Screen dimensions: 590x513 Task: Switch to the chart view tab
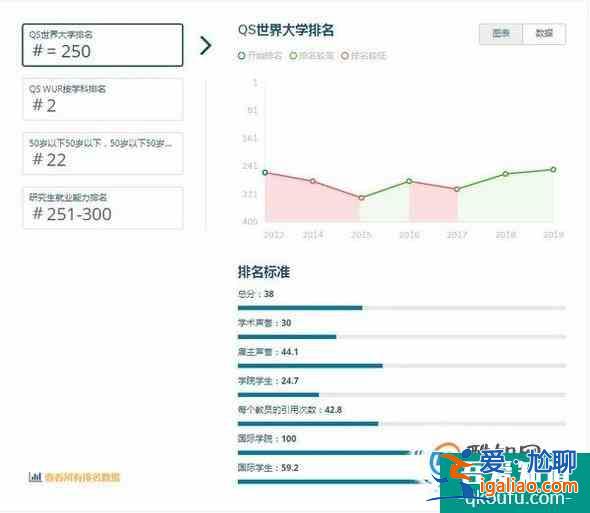pyautogui.click(x=501, y=34)
